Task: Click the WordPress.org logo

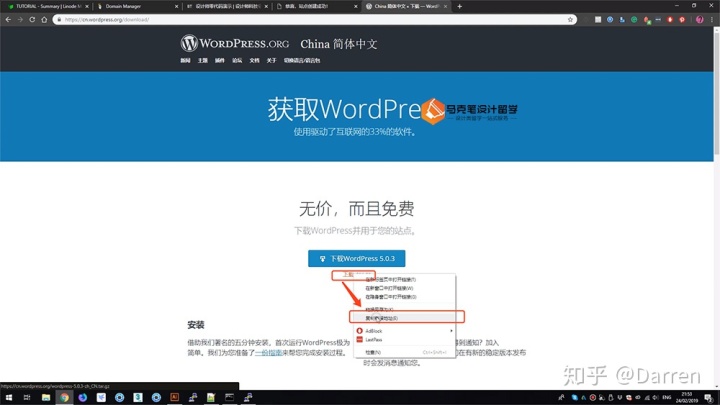Action: tap(235, 43)
